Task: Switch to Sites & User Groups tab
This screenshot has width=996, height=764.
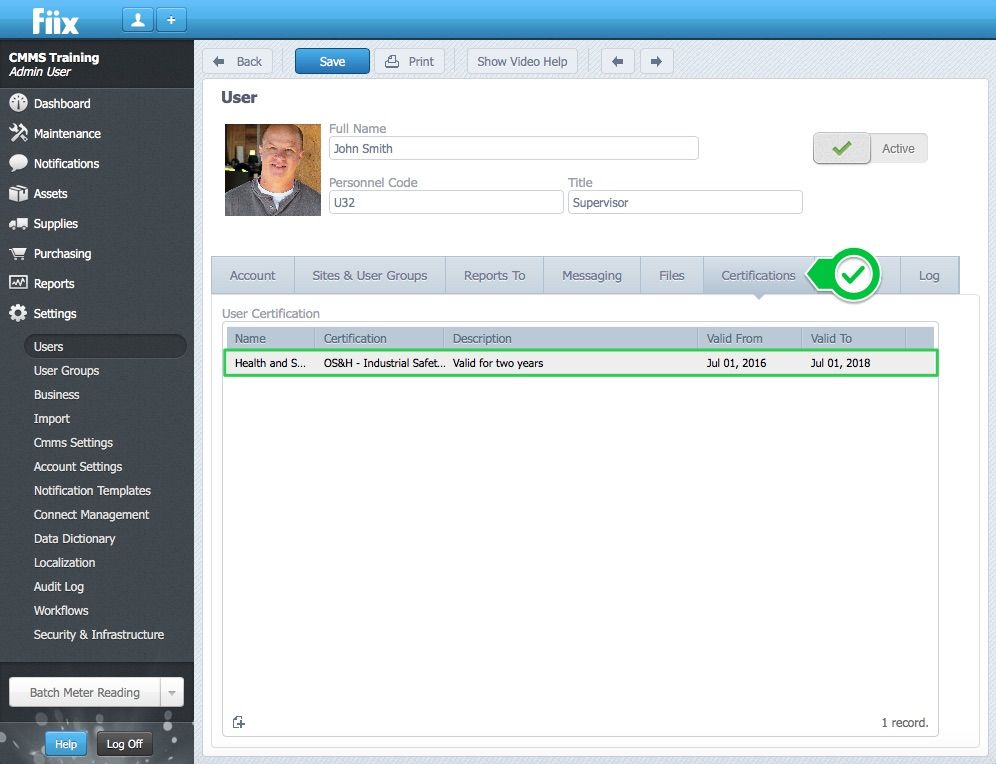Action: 370,276
